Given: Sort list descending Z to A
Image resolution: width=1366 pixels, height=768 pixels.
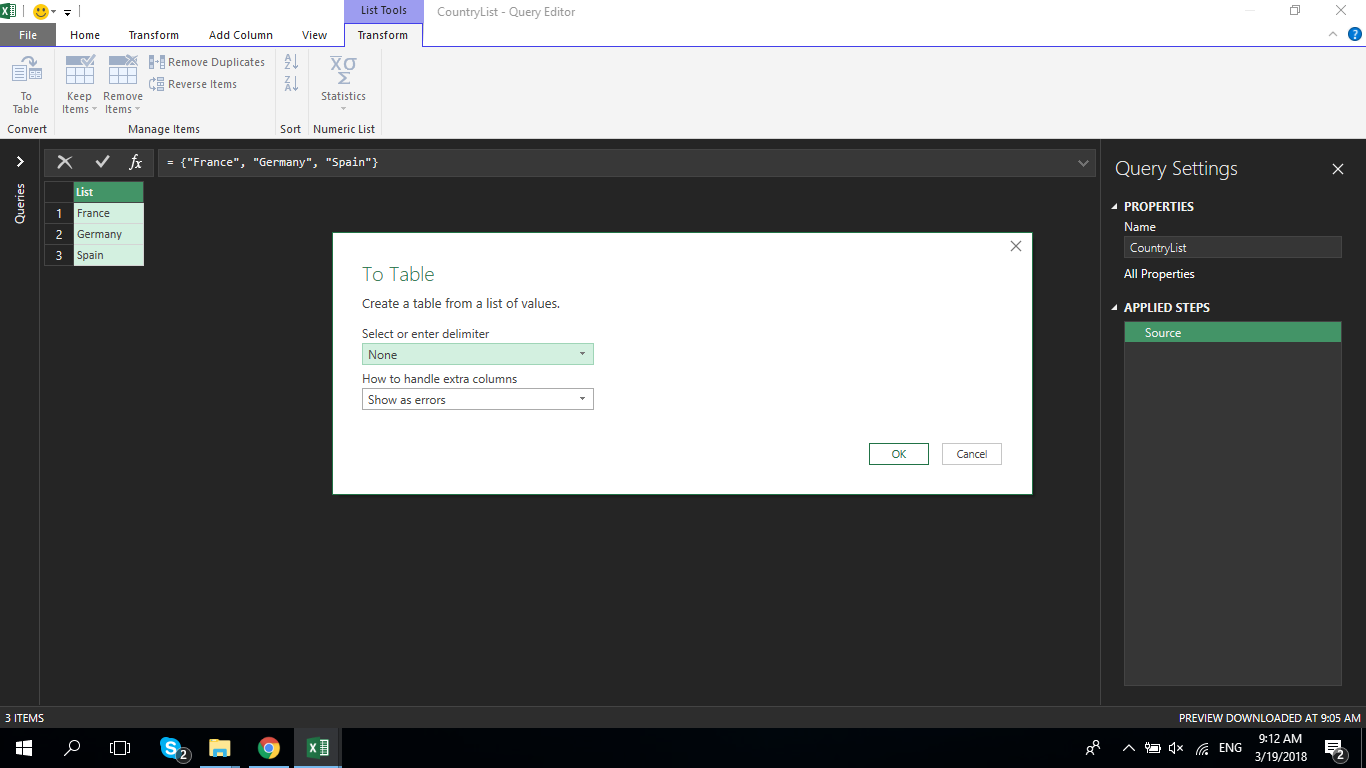Looking at the screenshot, I should click(x=291, y=84).
